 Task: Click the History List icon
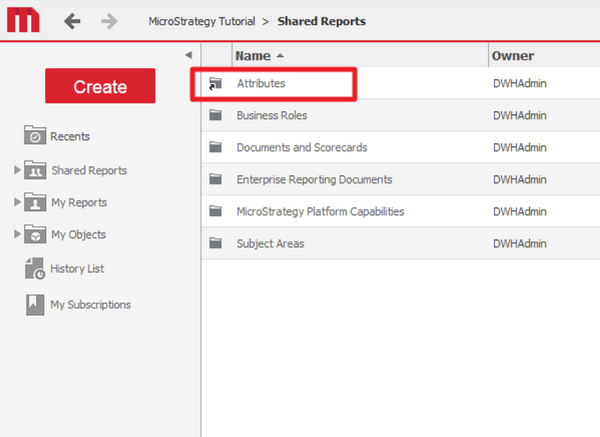pos(35,268)
